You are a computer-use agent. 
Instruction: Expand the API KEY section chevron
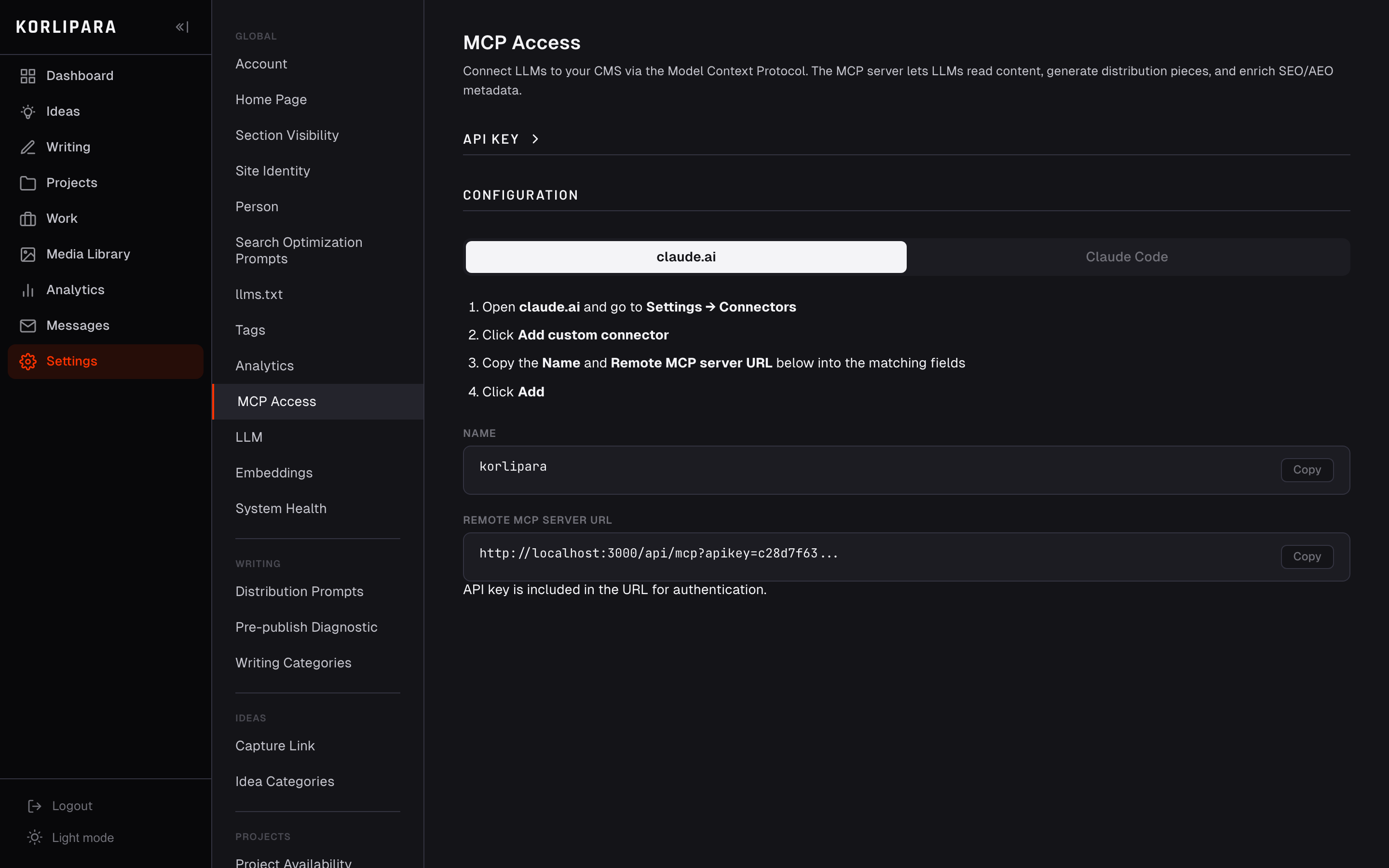pyautogui.click(x=535, y=139)
